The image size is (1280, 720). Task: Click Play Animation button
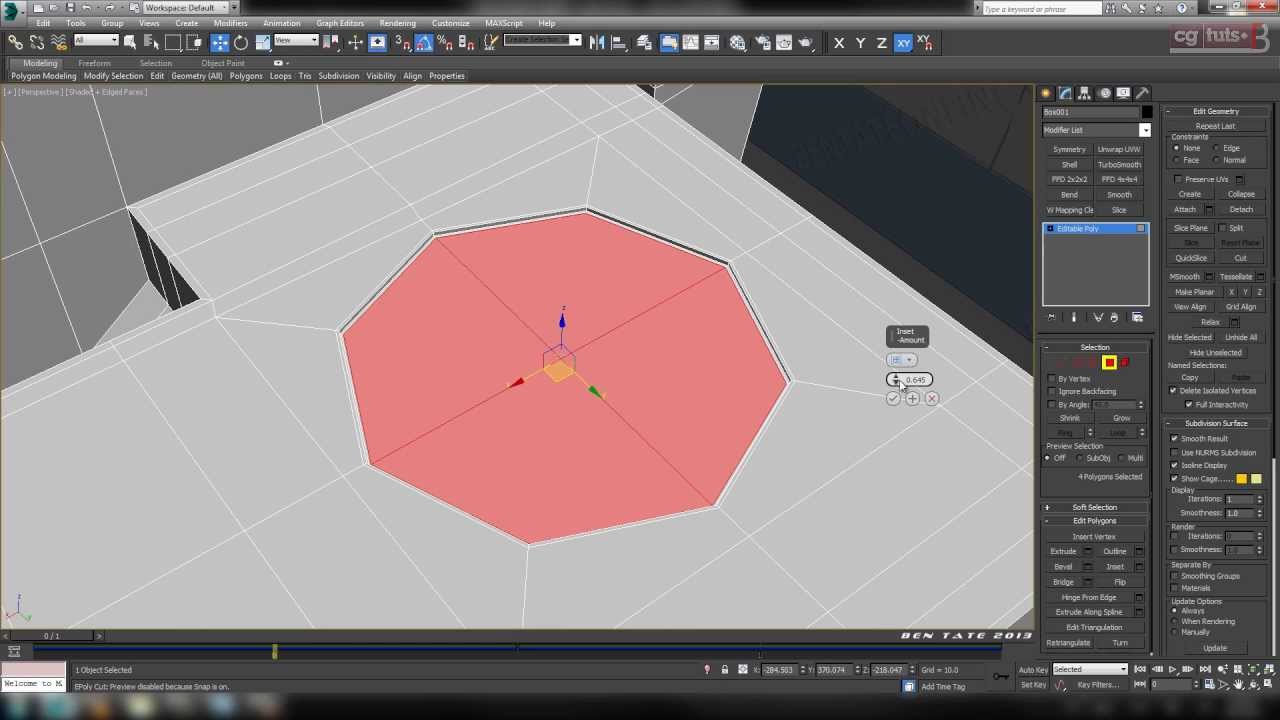pyautogui.click(x=1172, y=670)
